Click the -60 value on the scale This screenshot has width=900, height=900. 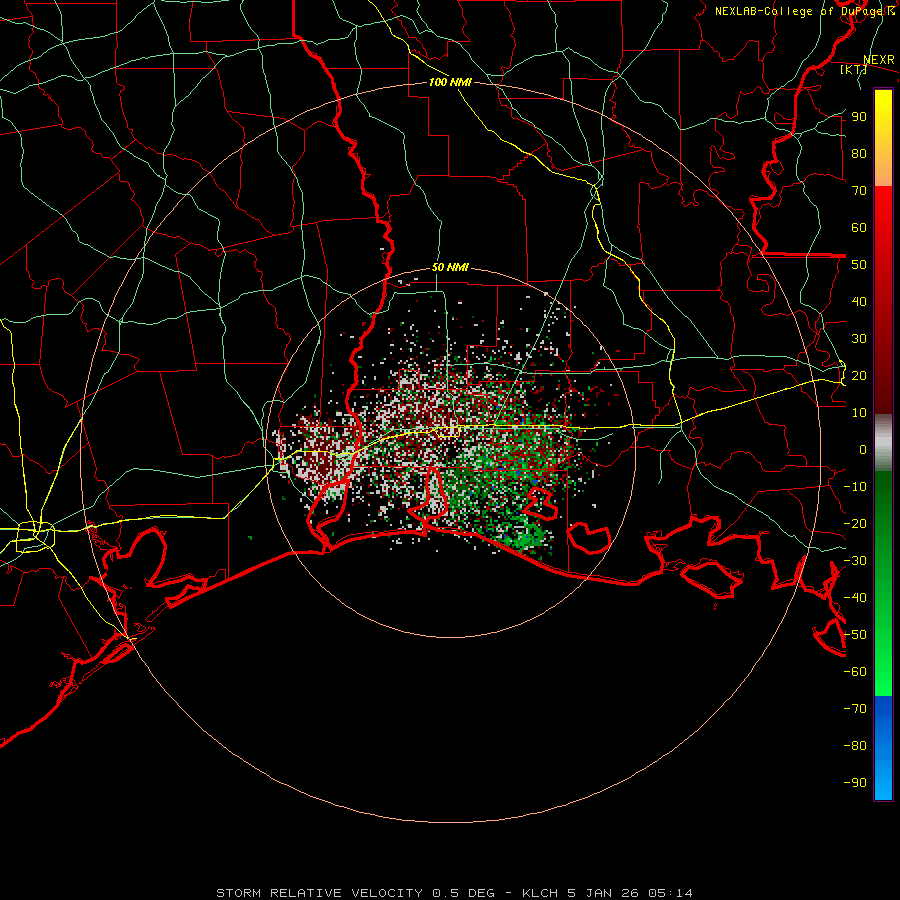tap(856, 672)
